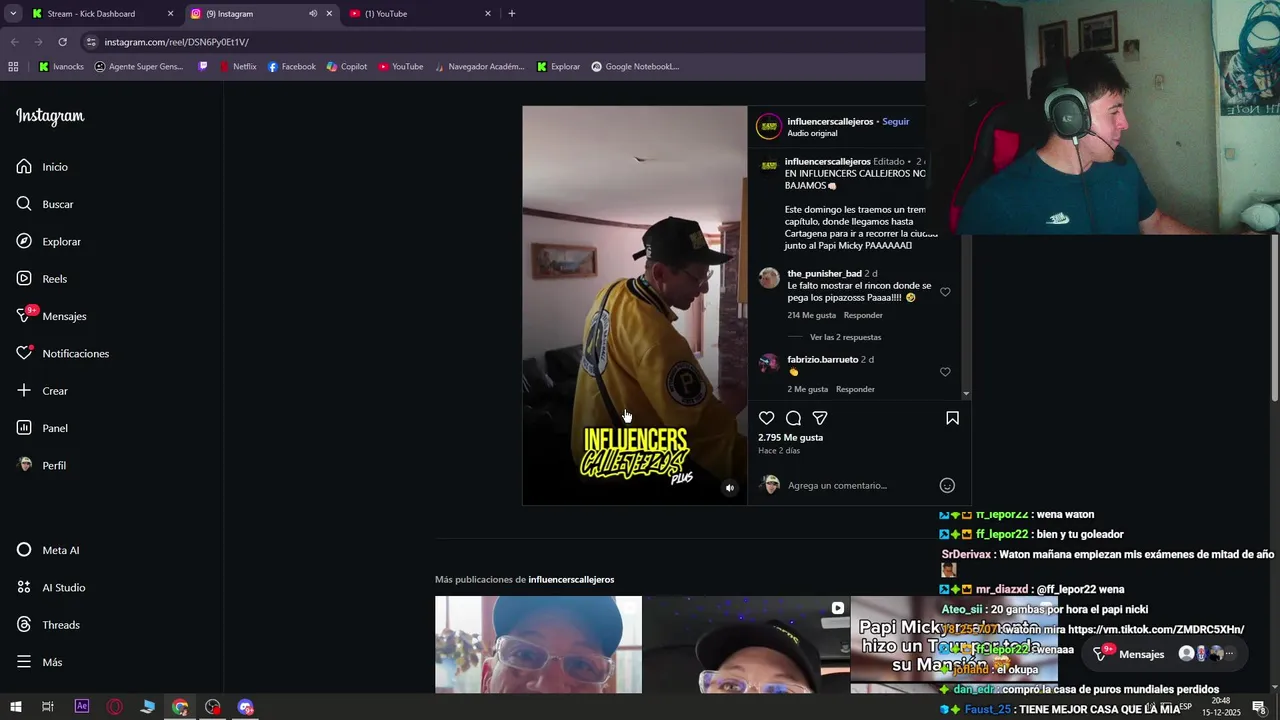Screen dimensions: 1280x720
Task: Click the Instagram logo
Action: [50, 116]
